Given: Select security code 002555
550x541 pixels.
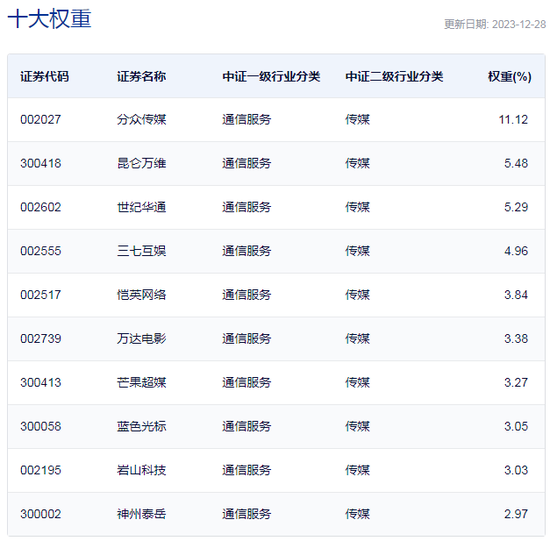Looking at the screenshot, I should point(41,251).
